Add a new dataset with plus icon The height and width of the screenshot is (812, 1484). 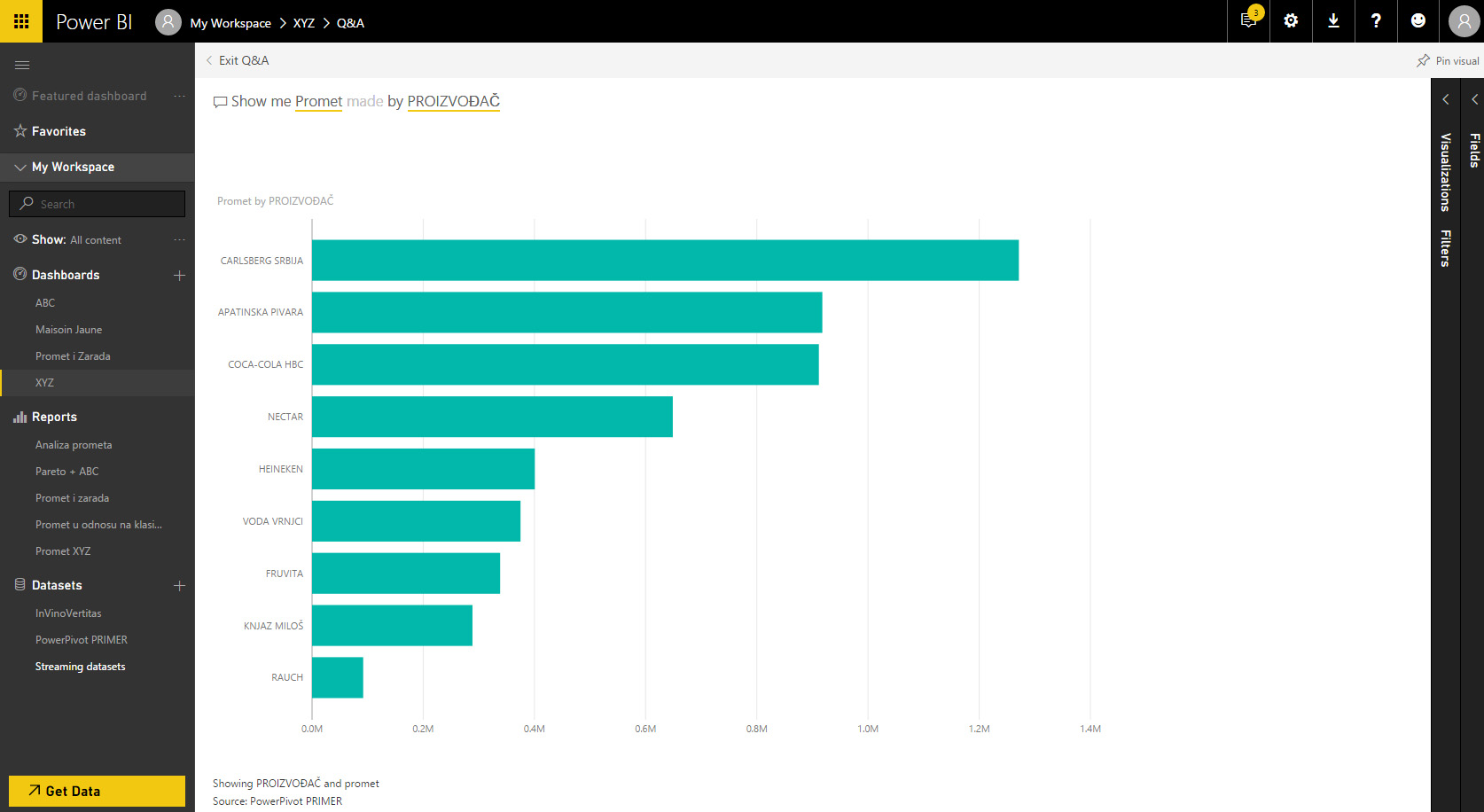(x=179, y=586)
